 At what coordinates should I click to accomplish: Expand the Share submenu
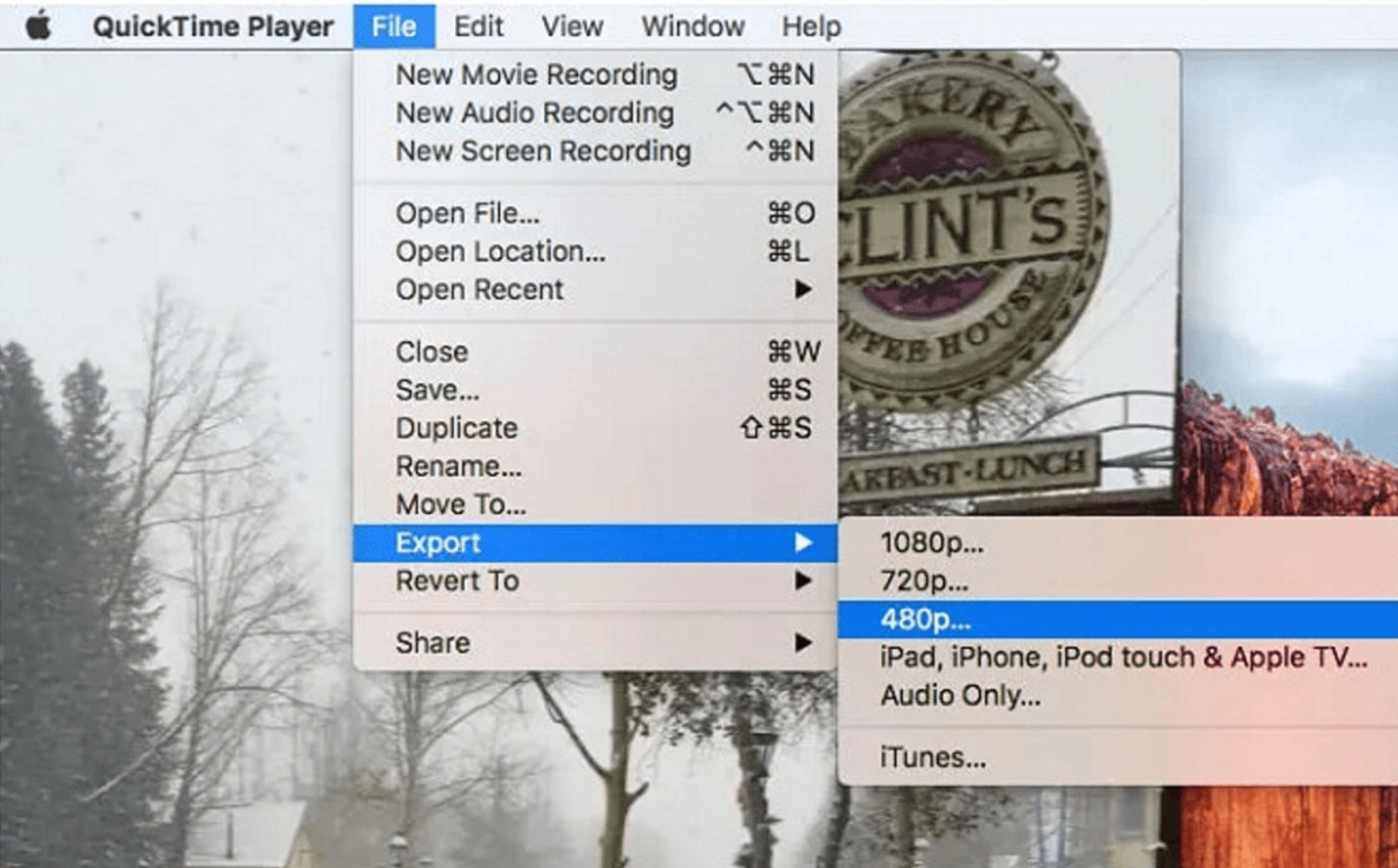point(595,642)
